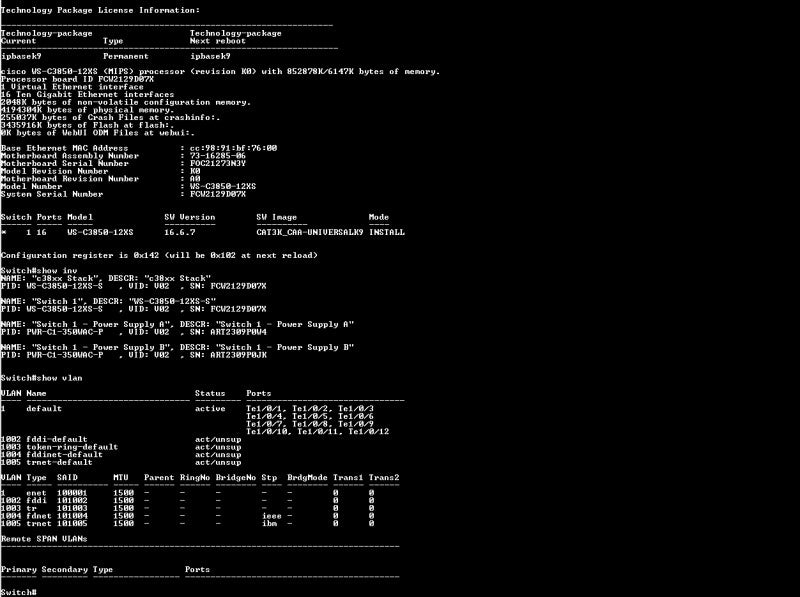Click NAME: "Switch 1 - Power Supply A" line
The height and width of the screenshot is (597, 800).
[x=177, y=324]
